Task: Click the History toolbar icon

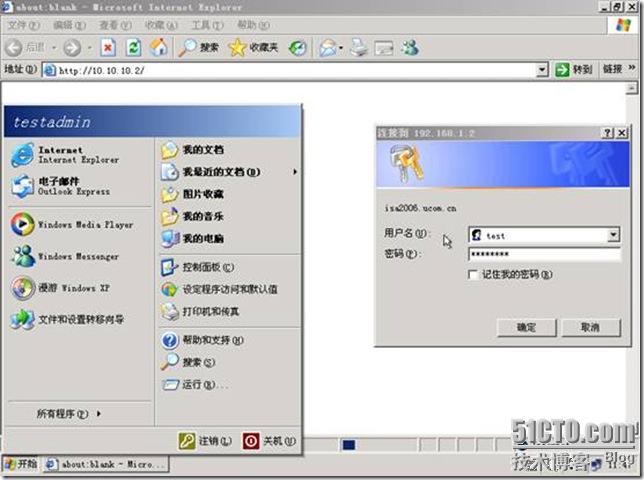Action: point(297,48)
